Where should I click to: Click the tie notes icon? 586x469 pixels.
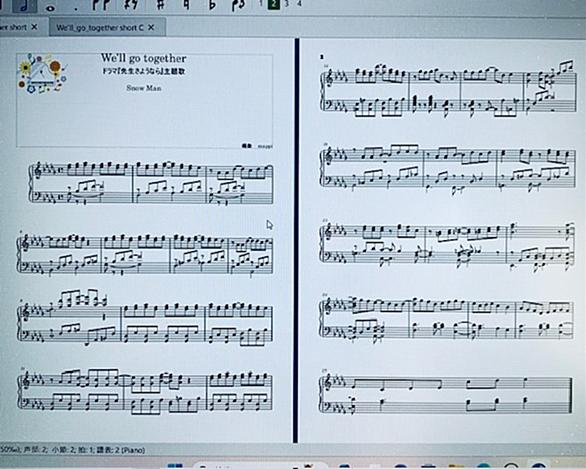tap(102, 5)
